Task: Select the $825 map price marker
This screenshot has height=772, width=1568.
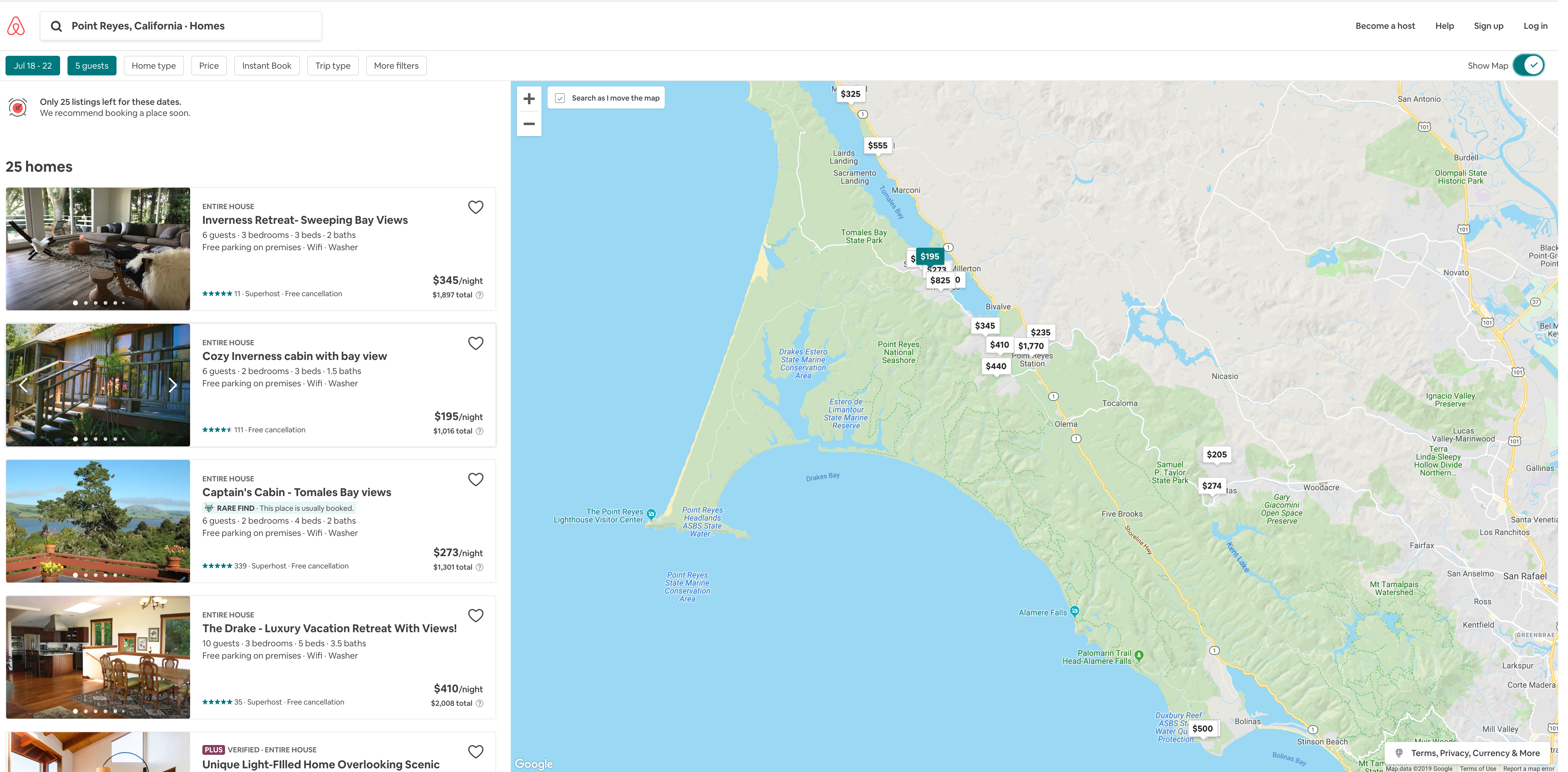Action: point(940,281)
